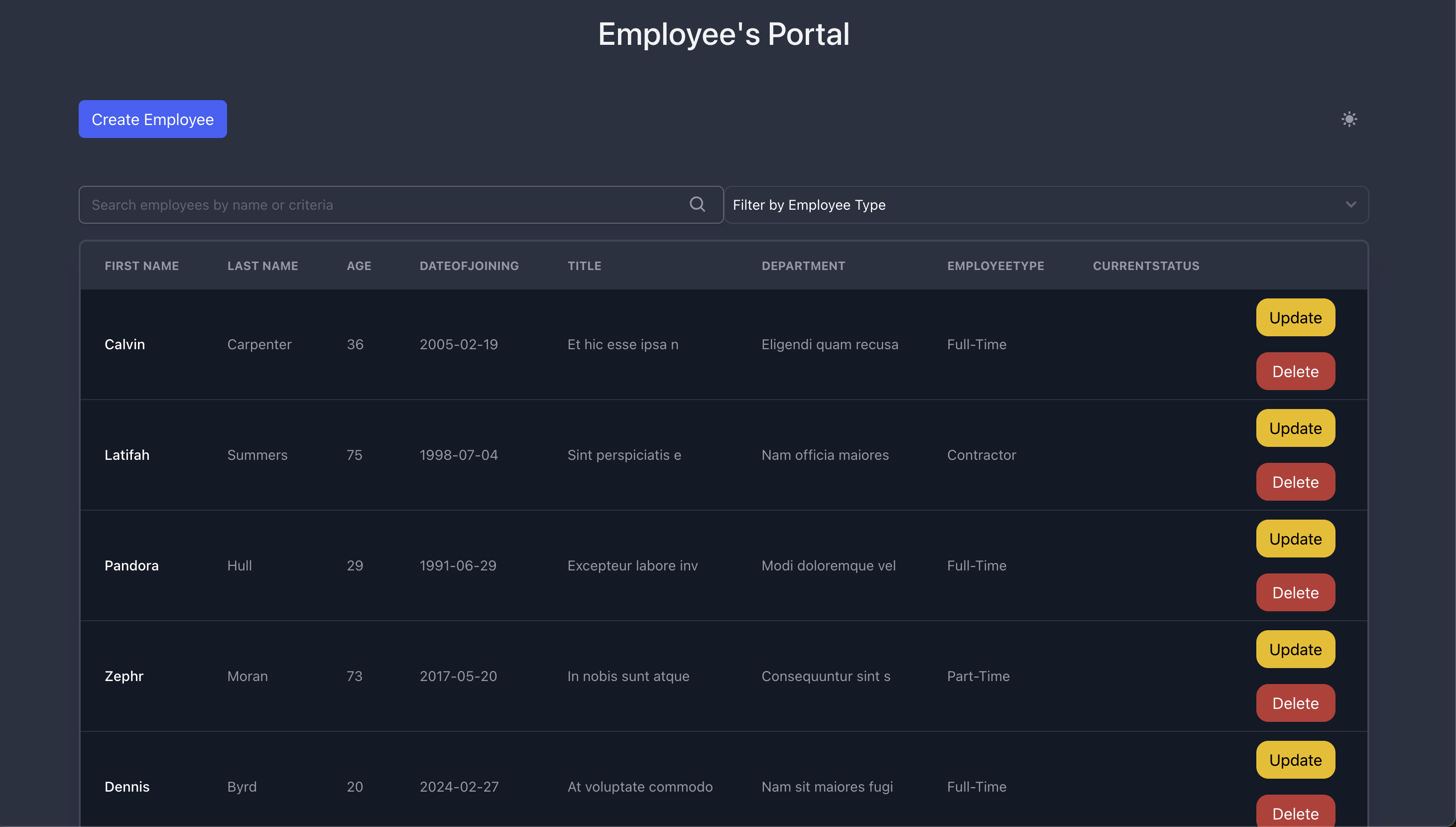Click the last name Carpenter

(259, 345)
